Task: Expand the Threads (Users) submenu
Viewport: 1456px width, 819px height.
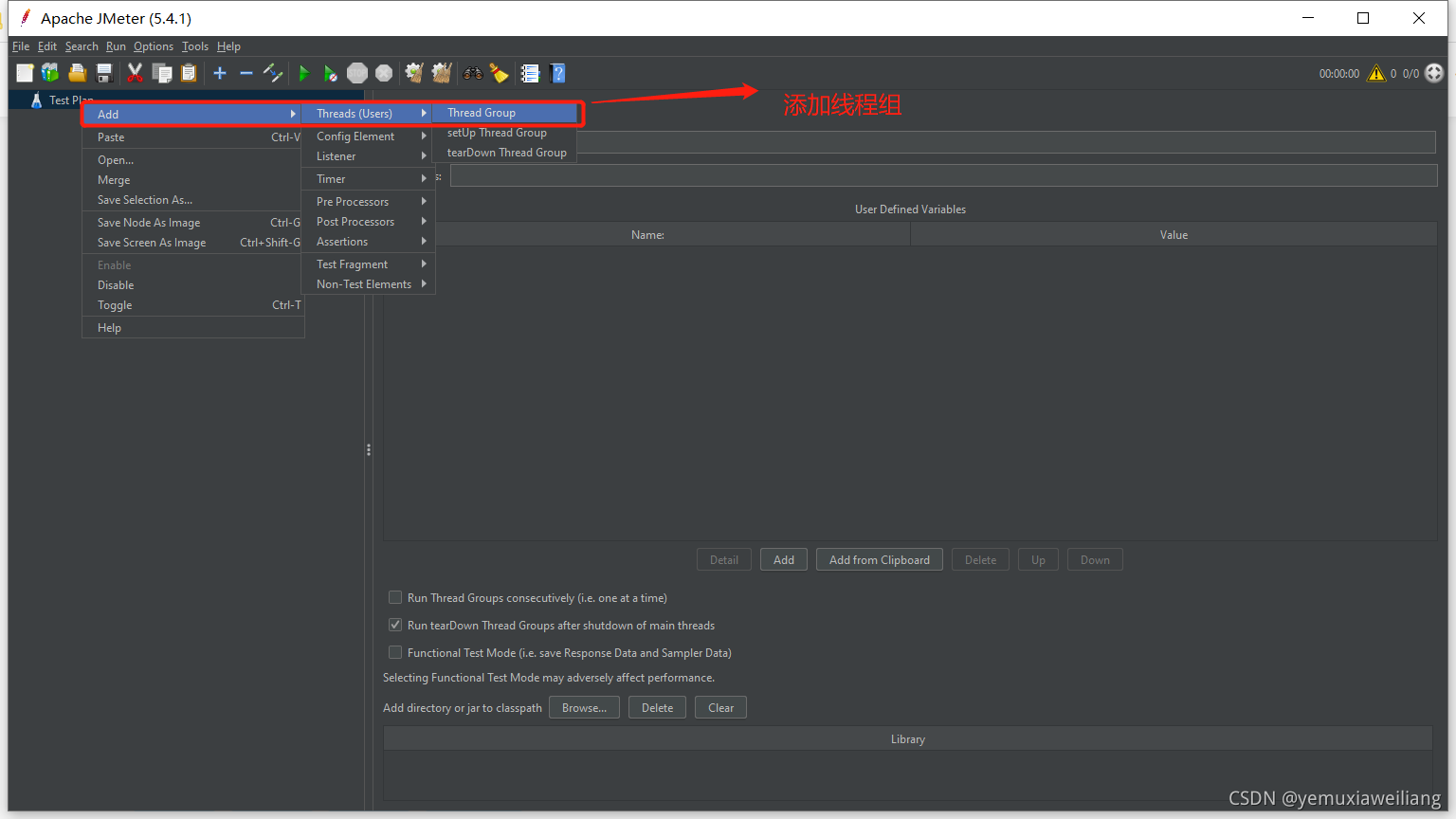Action: 368,113
